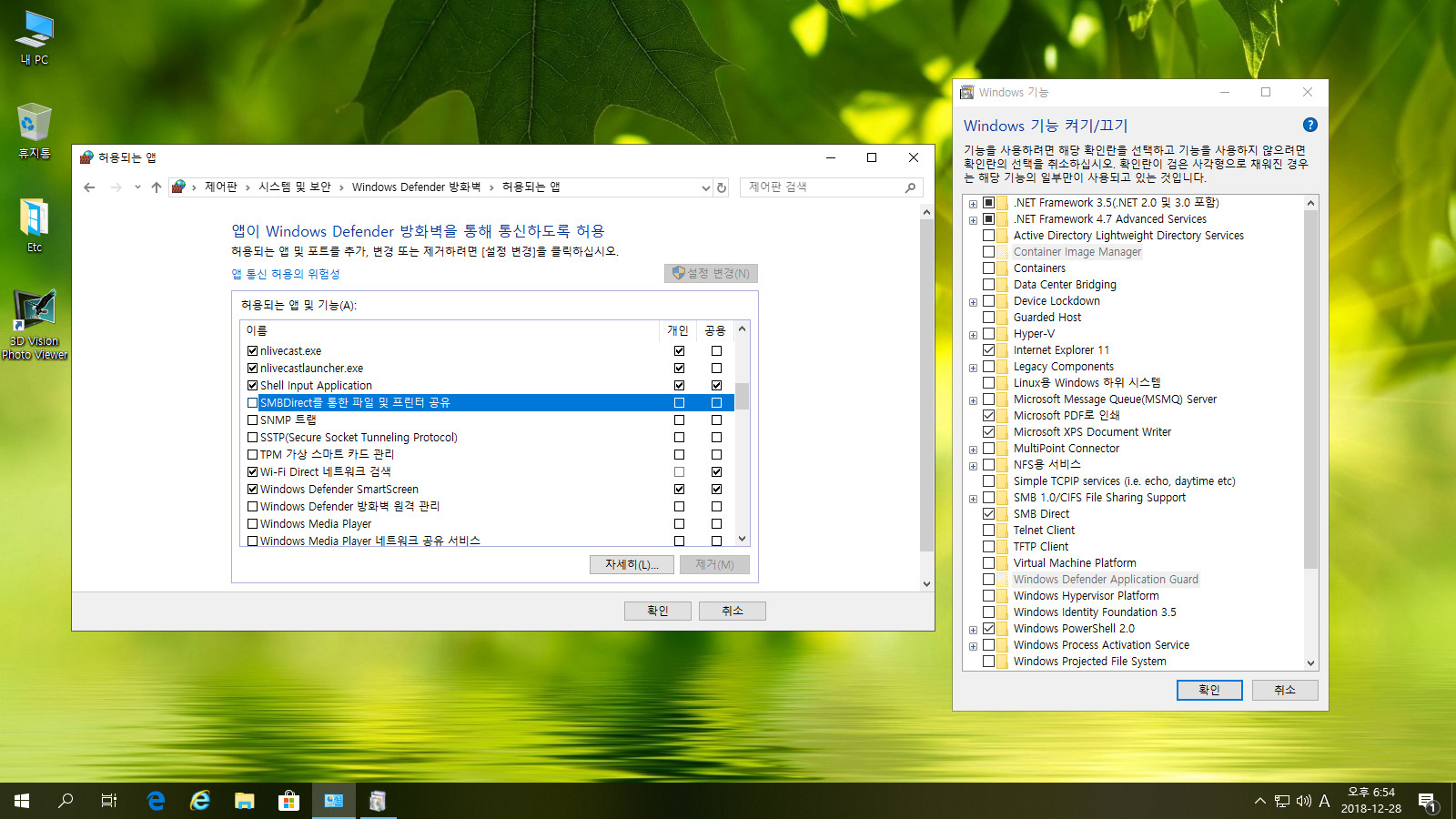
Task: Click the 개인 column header
Action: [678, 330]
